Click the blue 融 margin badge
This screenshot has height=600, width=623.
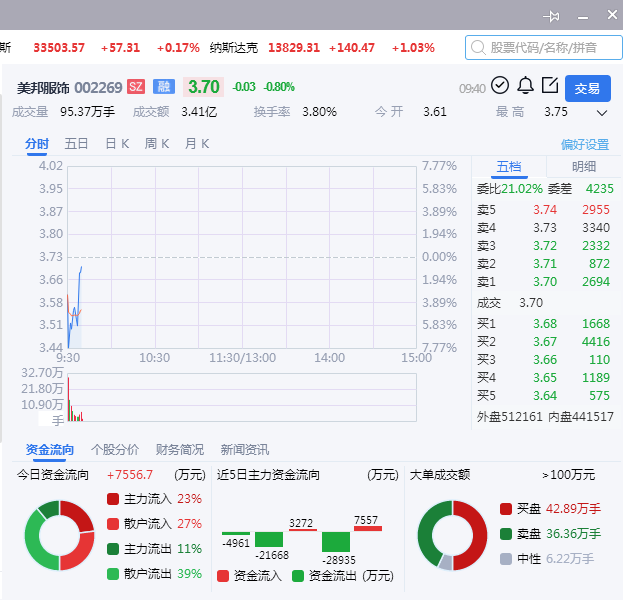tap(164, 87)
